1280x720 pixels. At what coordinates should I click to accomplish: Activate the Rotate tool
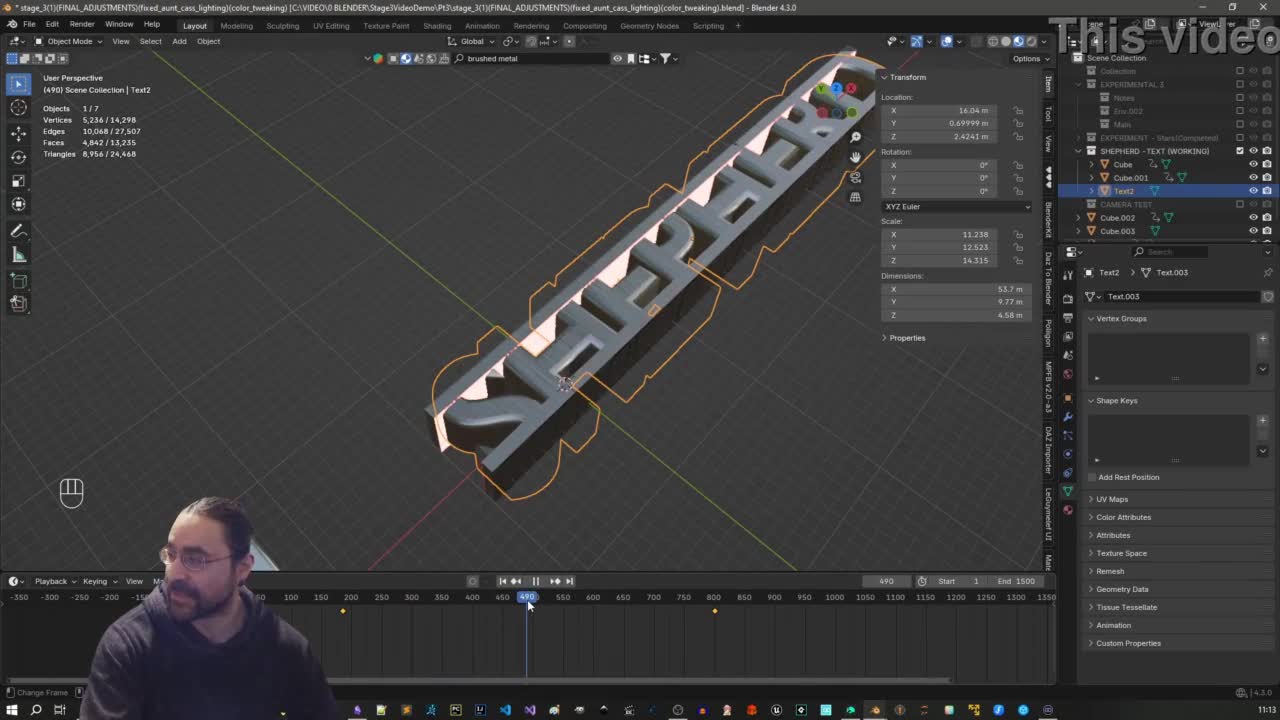pos(18,157)
